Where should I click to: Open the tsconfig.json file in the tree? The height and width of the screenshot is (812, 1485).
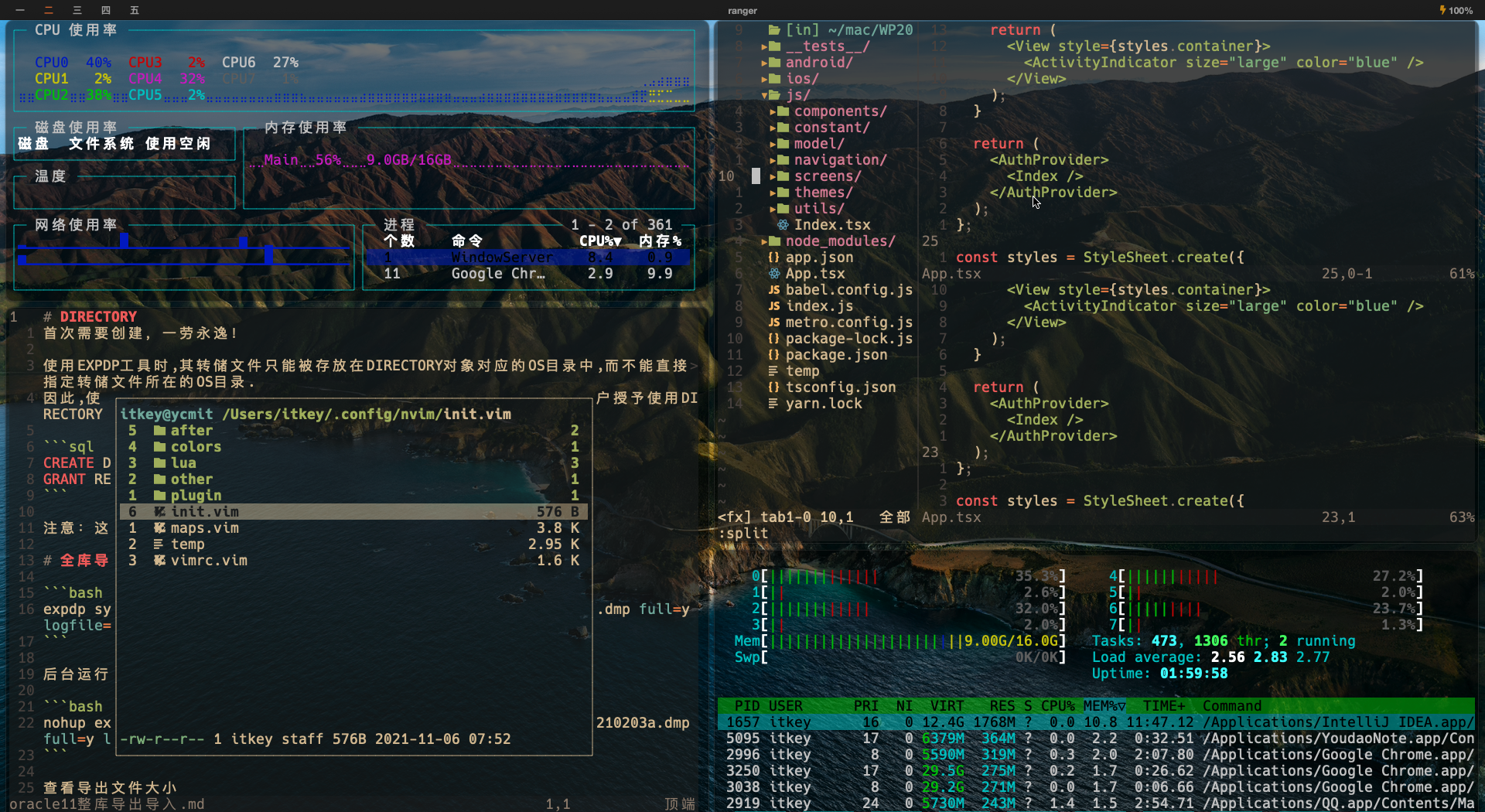[x=840, y=387]
